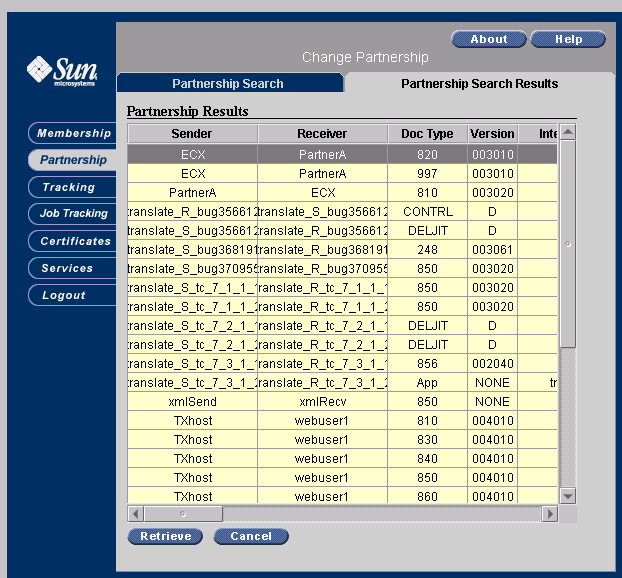The width and height of the screenshot is (622, 578).
Task: Click the App doc type cell
Action: click(x=428, y=383)
